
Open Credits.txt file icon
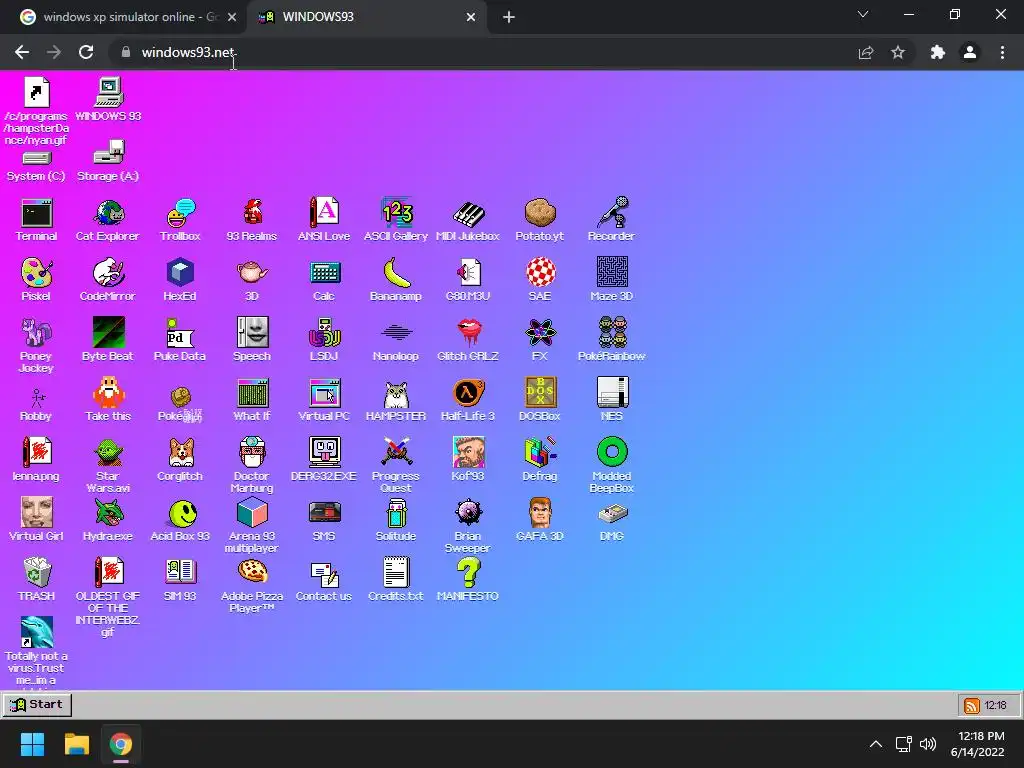[396, 580]
